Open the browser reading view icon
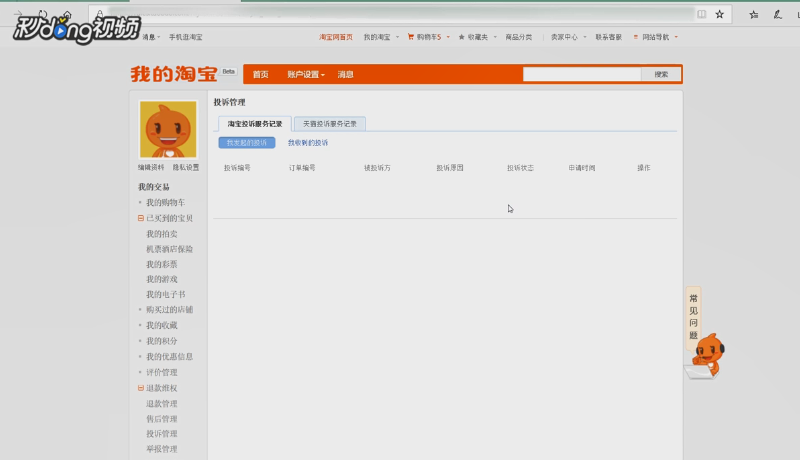Viewport: 800px width, 460px height. [702, 14]
